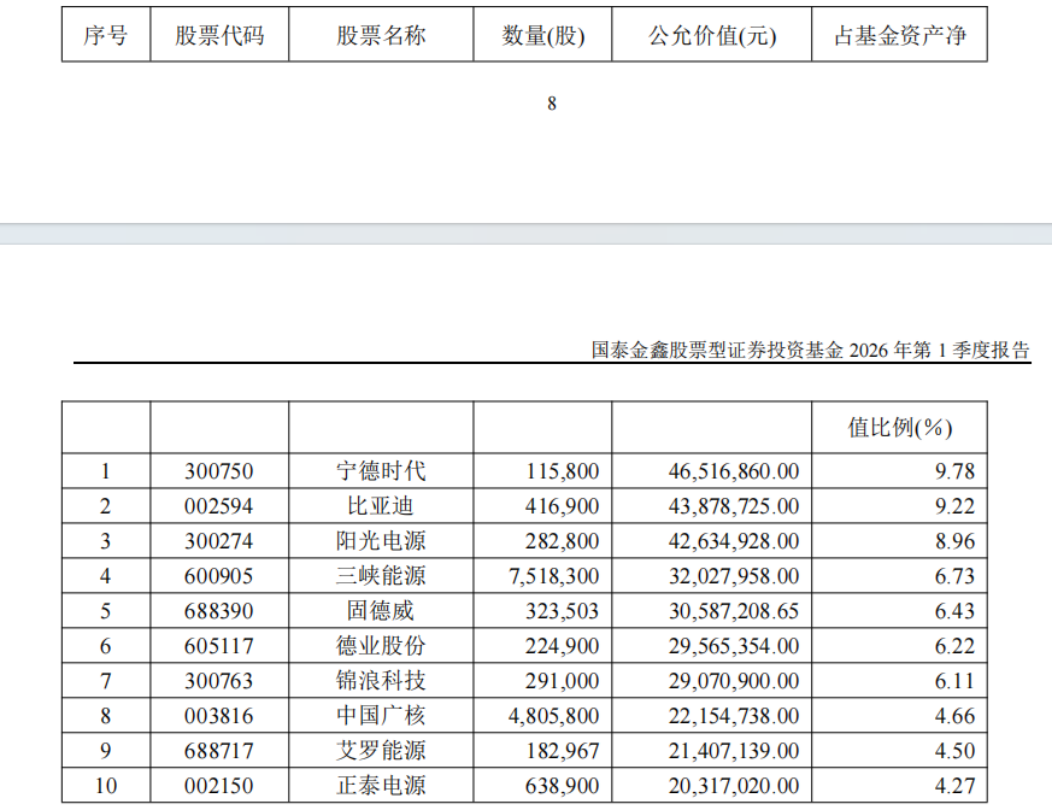1052x810 pixels.
Task: Select the 序号 column header
Action: [x=105, y=35]
